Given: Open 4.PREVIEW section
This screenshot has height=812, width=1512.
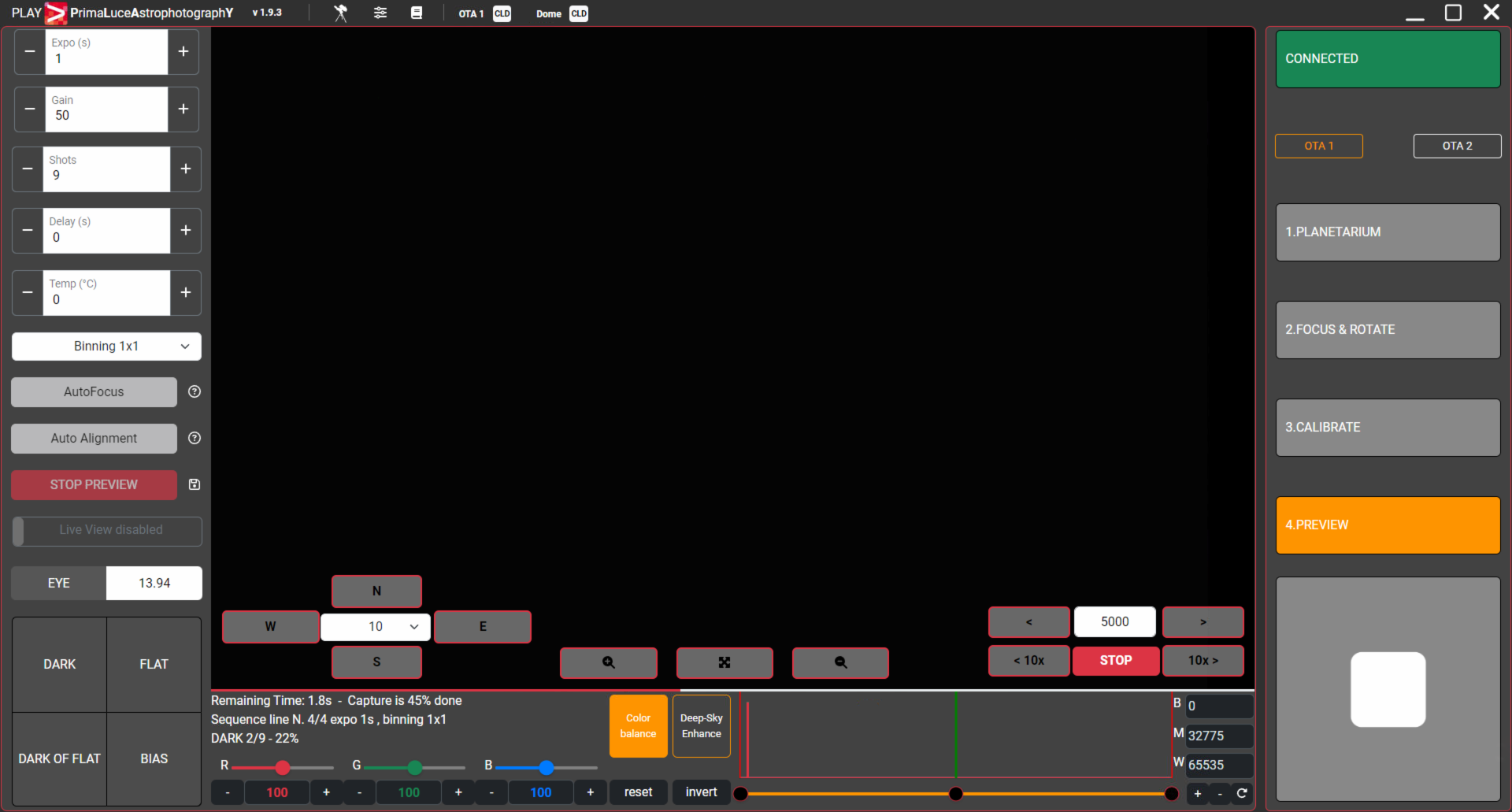Looking at the screenshot, I should coord(1388,525).
